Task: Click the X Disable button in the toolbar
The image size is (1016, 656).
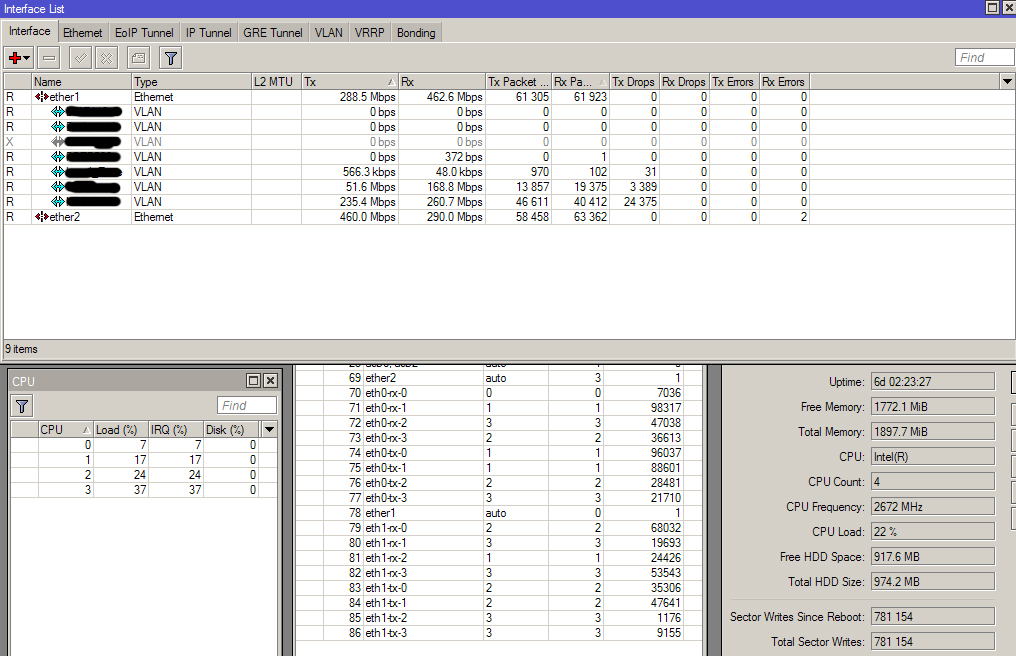Action: pyautogui.click(x=106, y=58)
